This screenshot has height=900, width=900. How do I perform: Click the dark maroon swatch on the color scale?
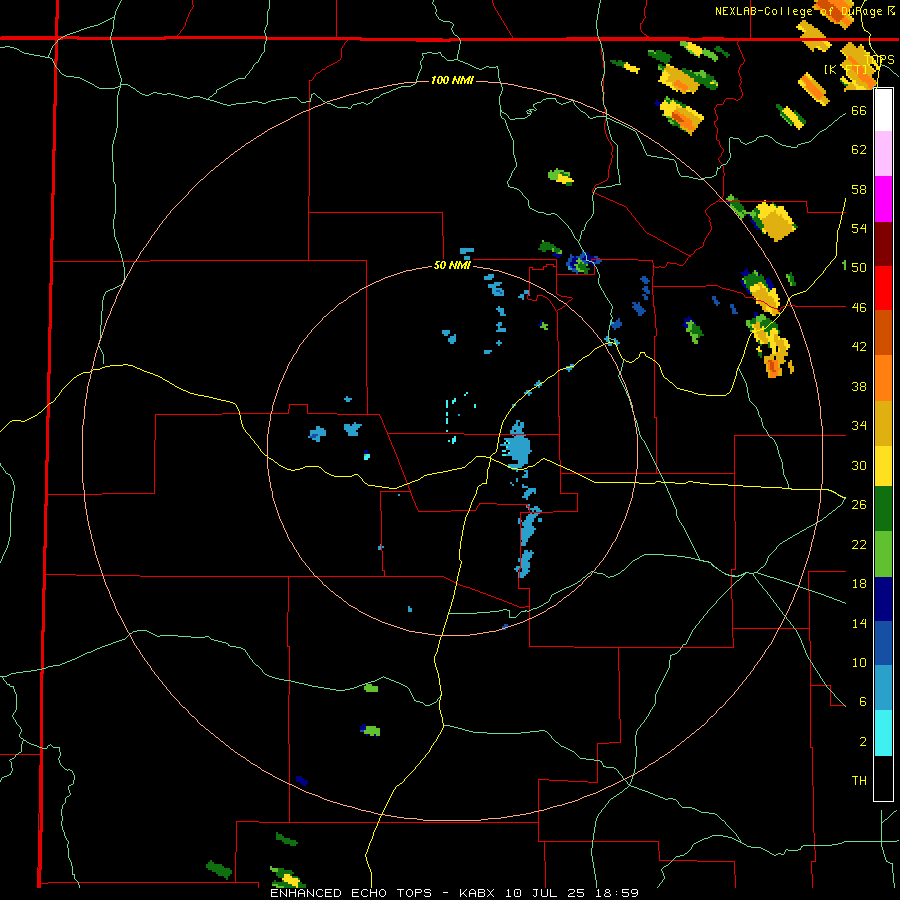click(x=883, y=243)
